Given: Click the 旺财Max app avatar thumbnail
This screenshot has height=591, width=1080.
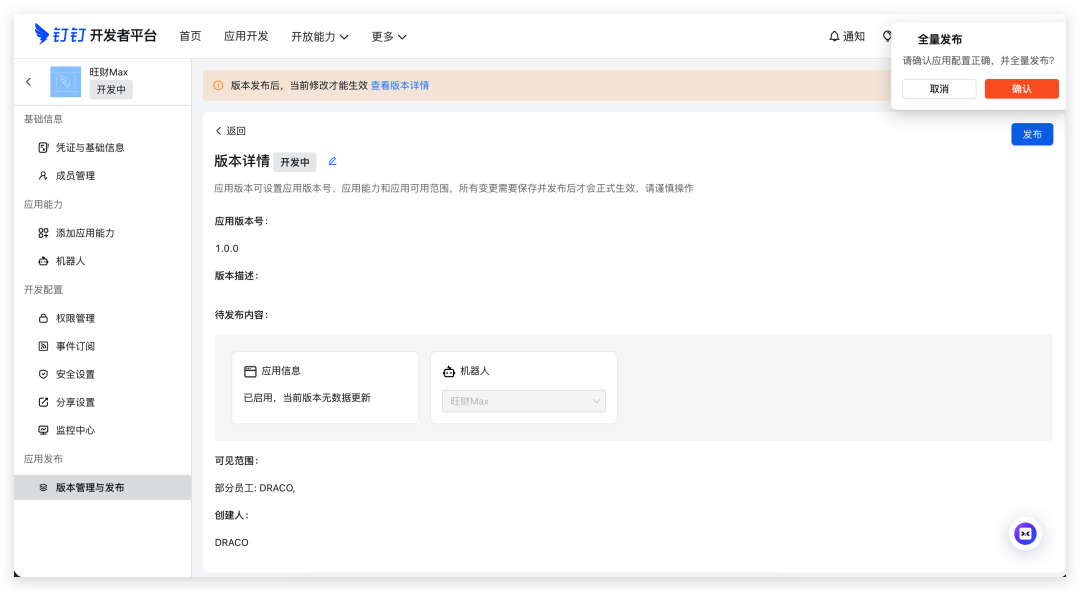Looking at the screenshot, I should (x=66, y=81).
